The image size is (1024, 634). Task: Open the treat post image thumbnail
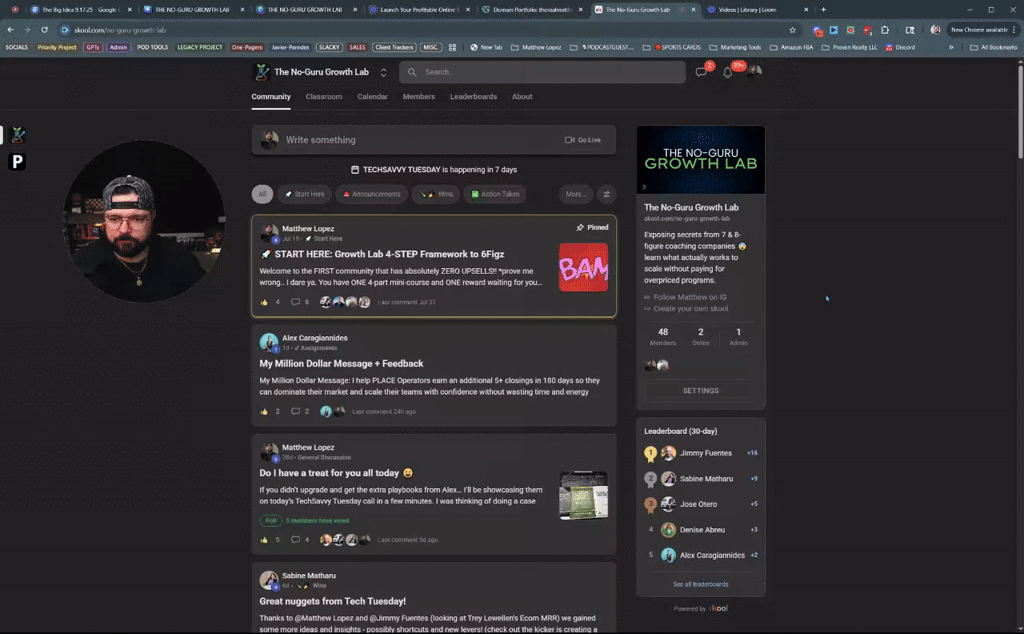pos(583,496)
